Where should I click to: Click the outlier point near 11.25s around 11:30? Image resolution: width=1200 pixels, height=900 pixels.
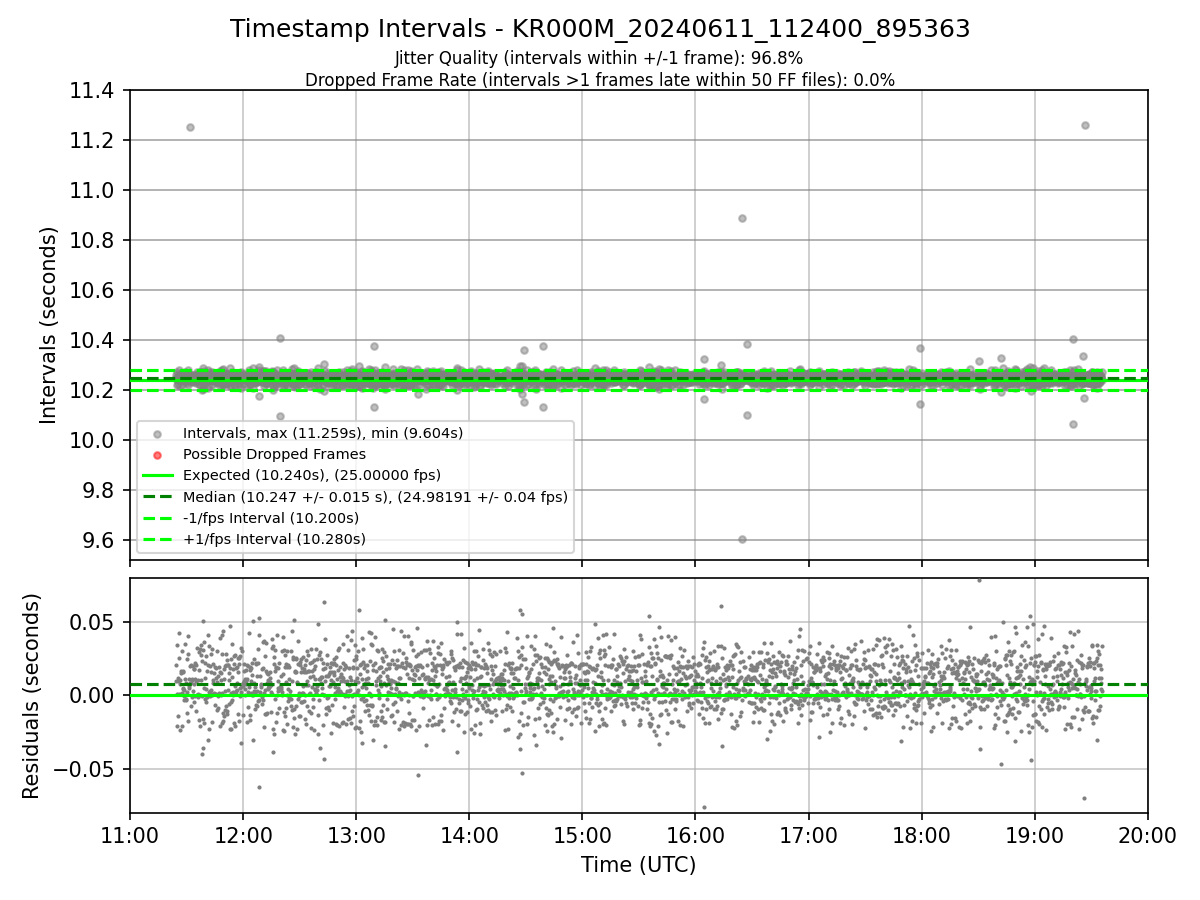pyautogui.click(x=190, y=127)
